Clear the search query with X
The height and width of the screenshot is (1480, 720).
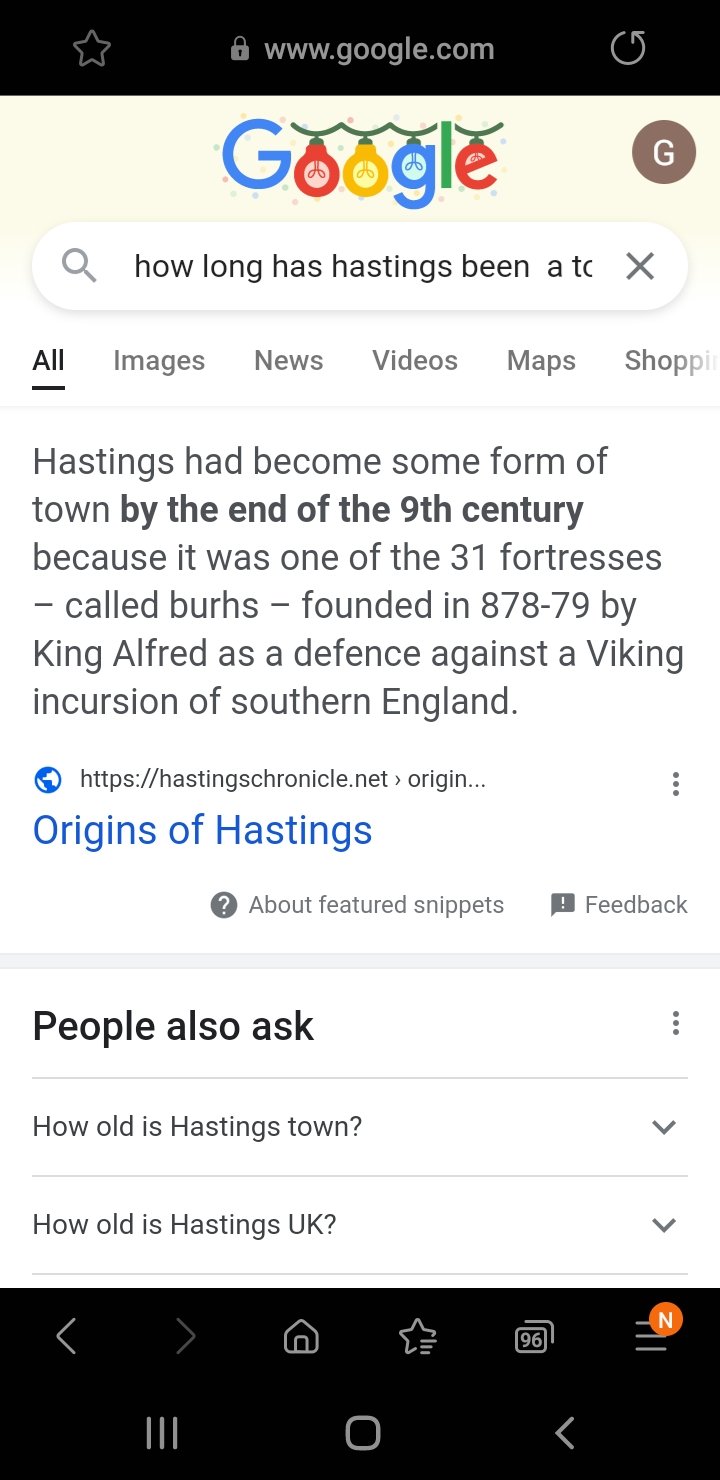click(639, 266)
